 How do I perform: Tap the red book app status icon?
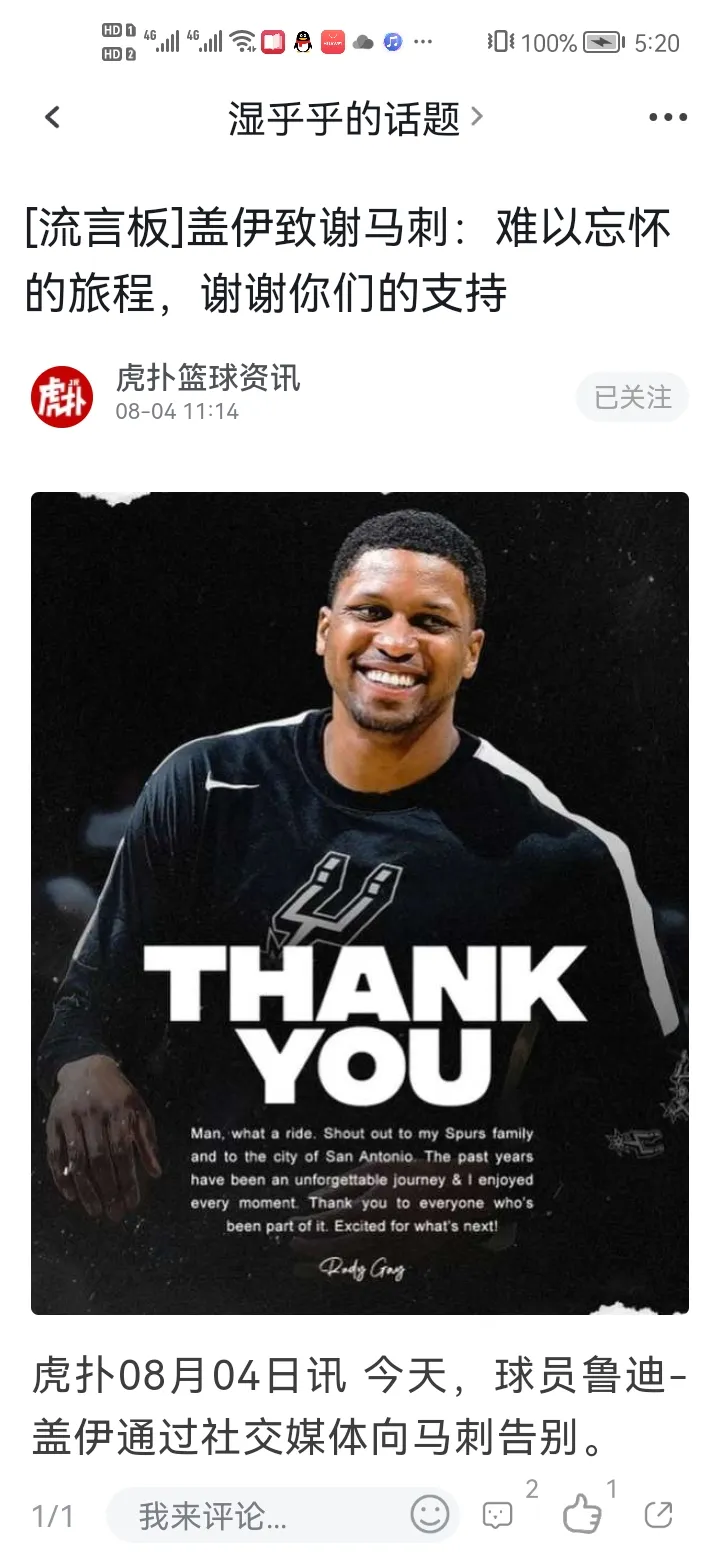[x=273, y=42]
